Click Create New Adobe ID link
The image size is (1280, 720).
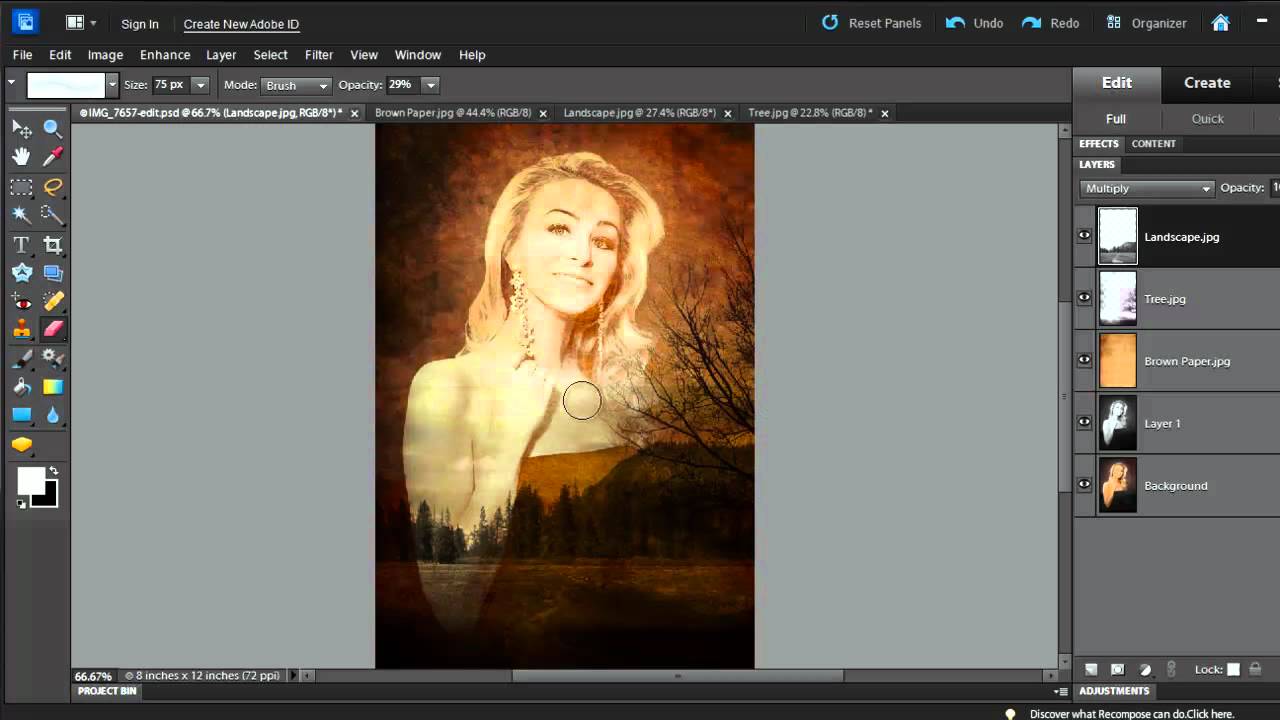(241, 24)
